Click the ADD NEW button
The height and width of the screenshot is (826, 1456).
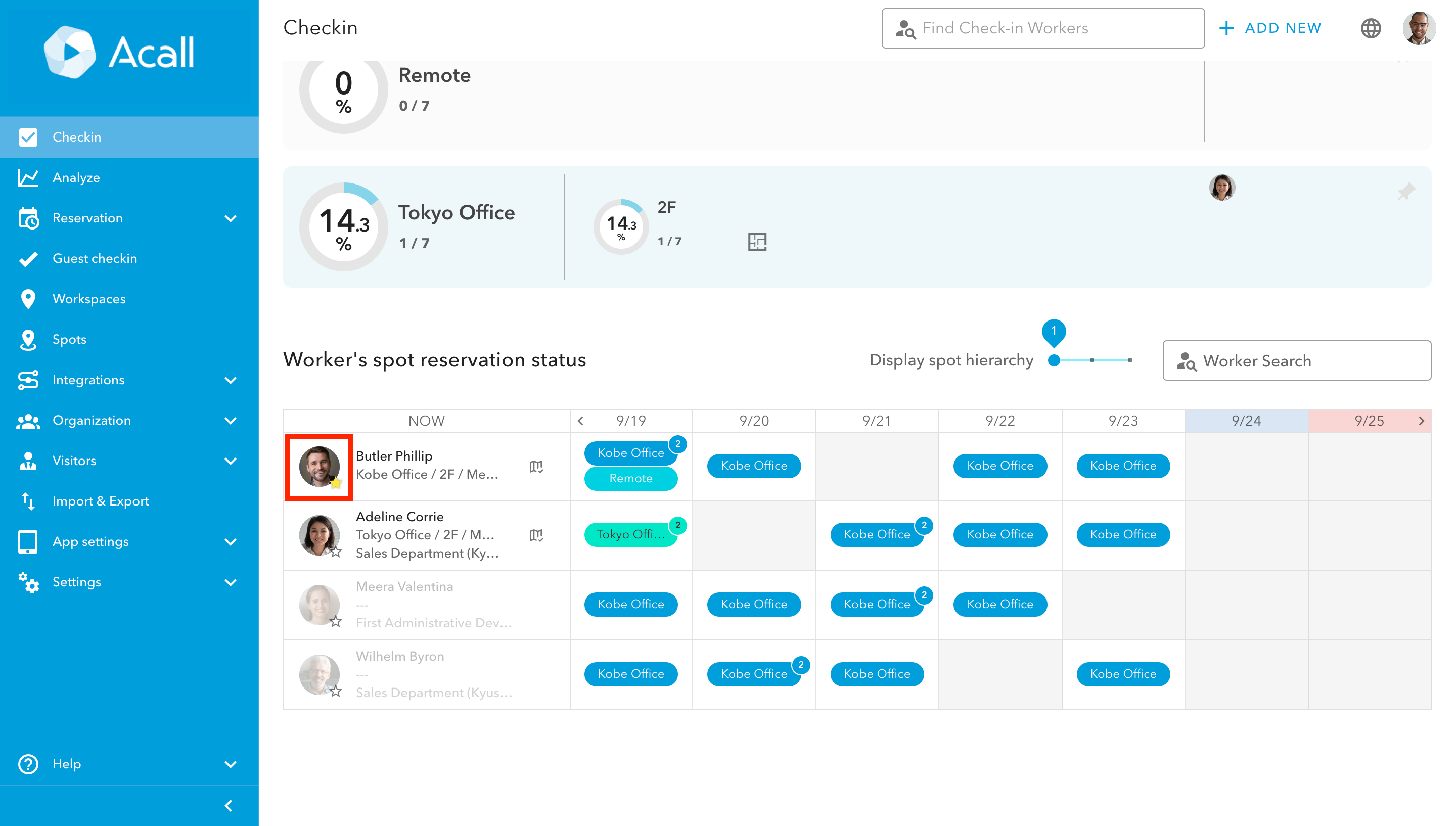pyautogui.click(x=1270, y=28)
